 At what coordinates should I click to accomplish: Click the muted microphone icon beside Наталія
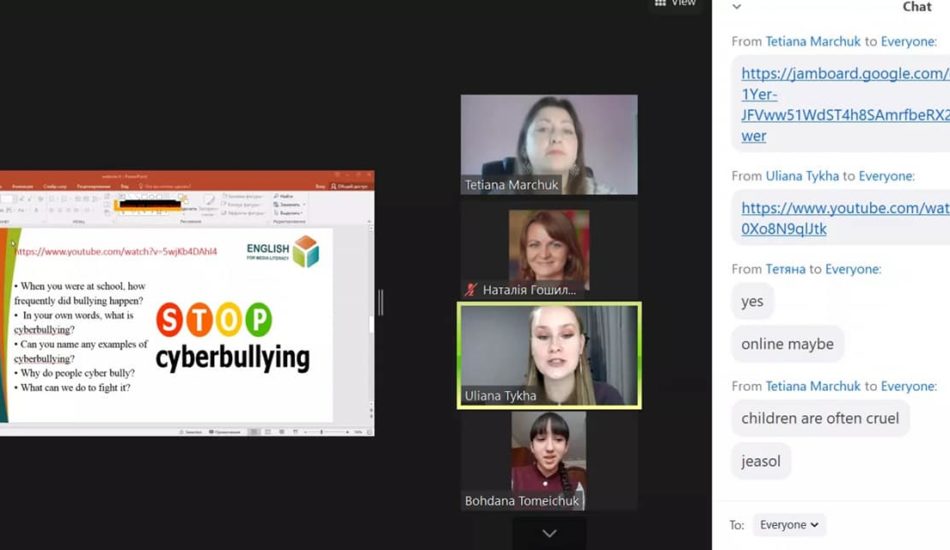(471, 290)
